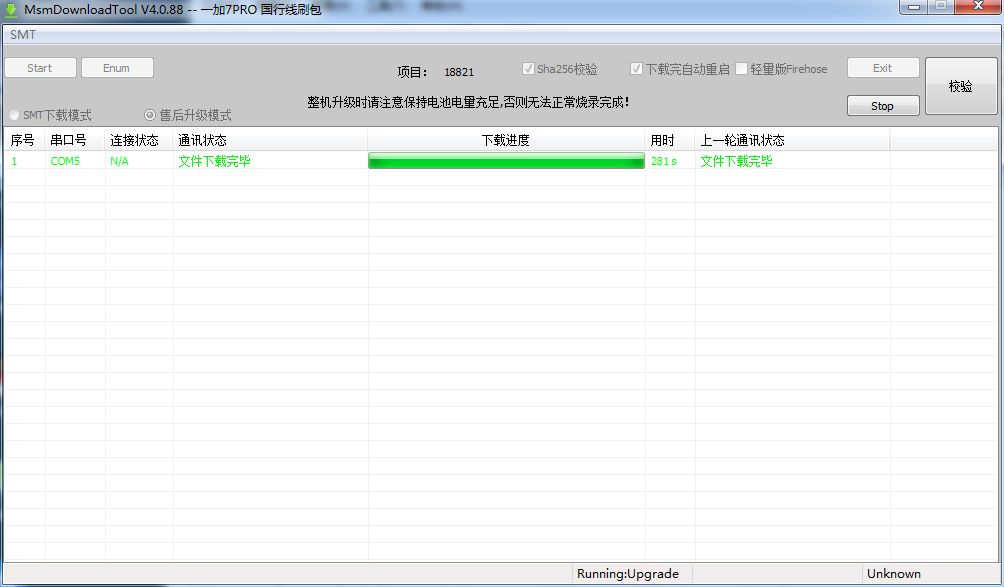Click the green download progress bar

(506, 161)
